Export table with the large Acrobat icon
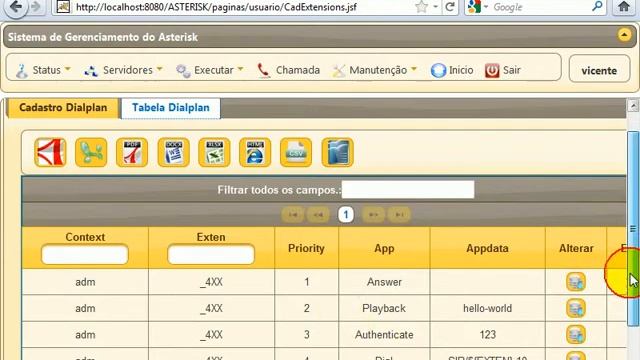640x360 pixels. click(50, 153)
